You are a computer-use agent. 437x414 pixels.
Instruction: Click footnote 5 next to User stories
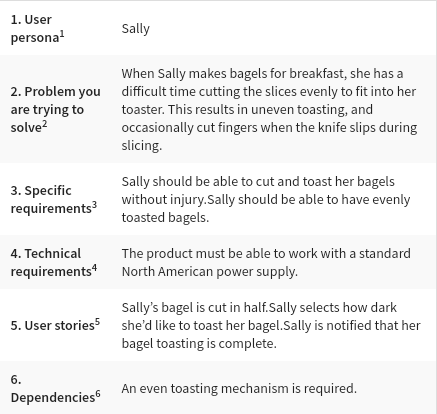[97, 322]
